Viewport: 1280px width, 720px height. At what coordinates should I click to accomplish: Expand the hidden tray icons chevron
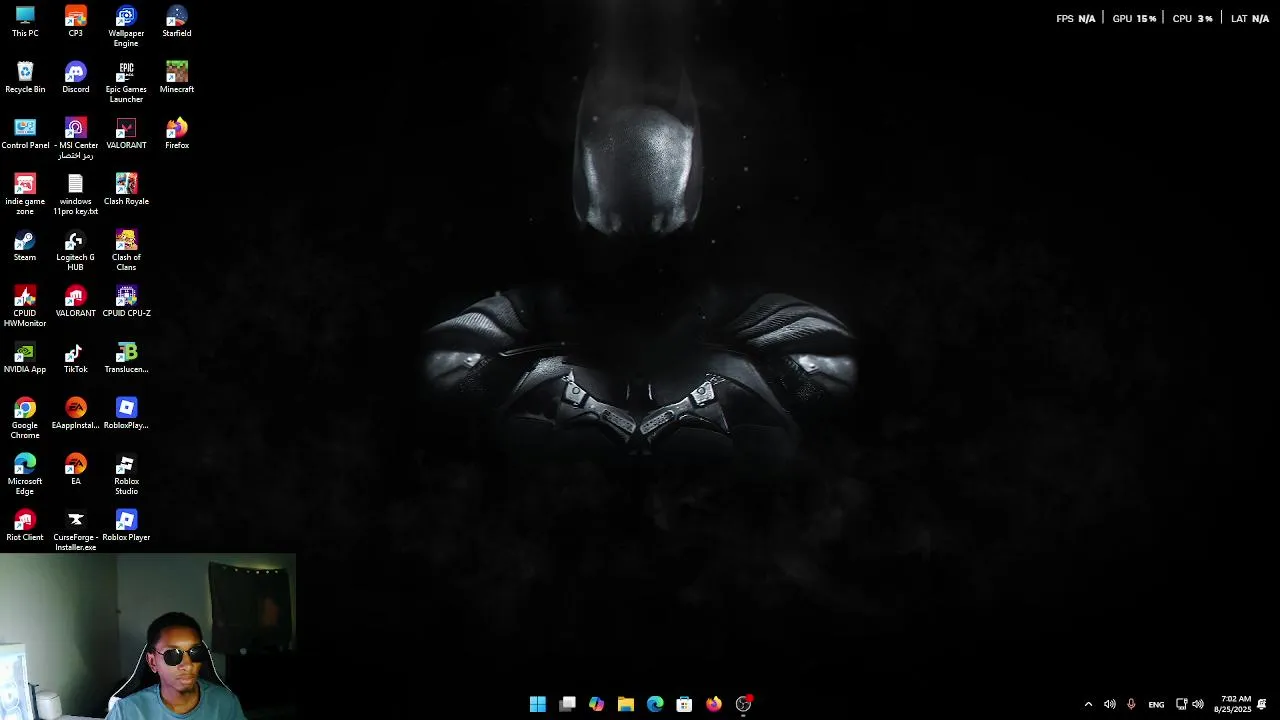click(1088, 704)
